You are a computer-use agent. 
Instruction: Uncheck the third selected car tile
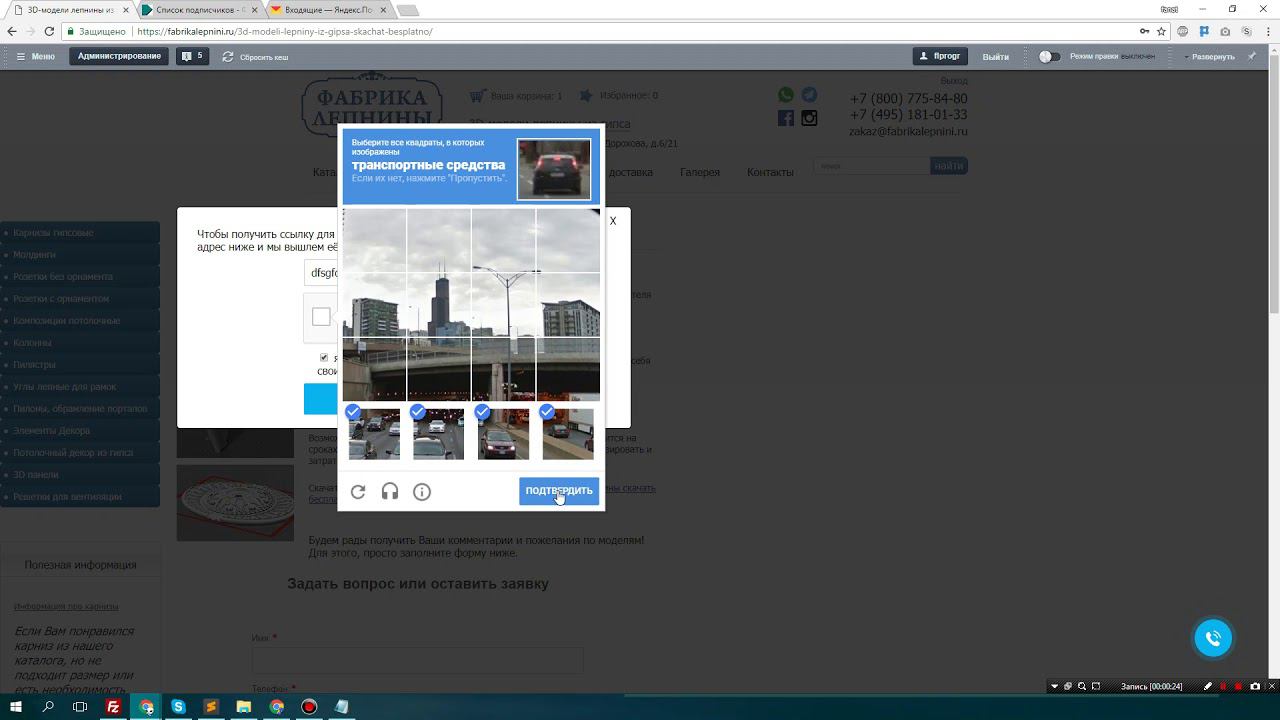coord(503,433)
